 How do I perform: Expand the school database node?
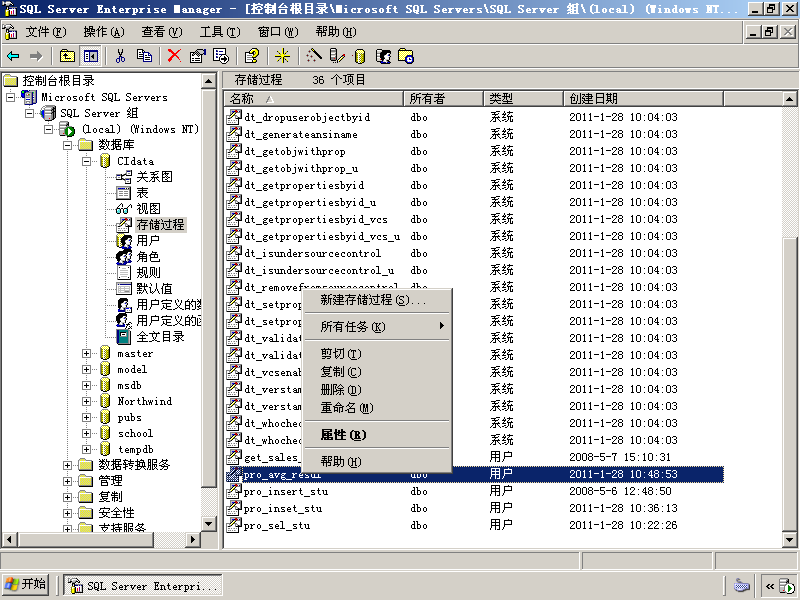click(87, 433)
